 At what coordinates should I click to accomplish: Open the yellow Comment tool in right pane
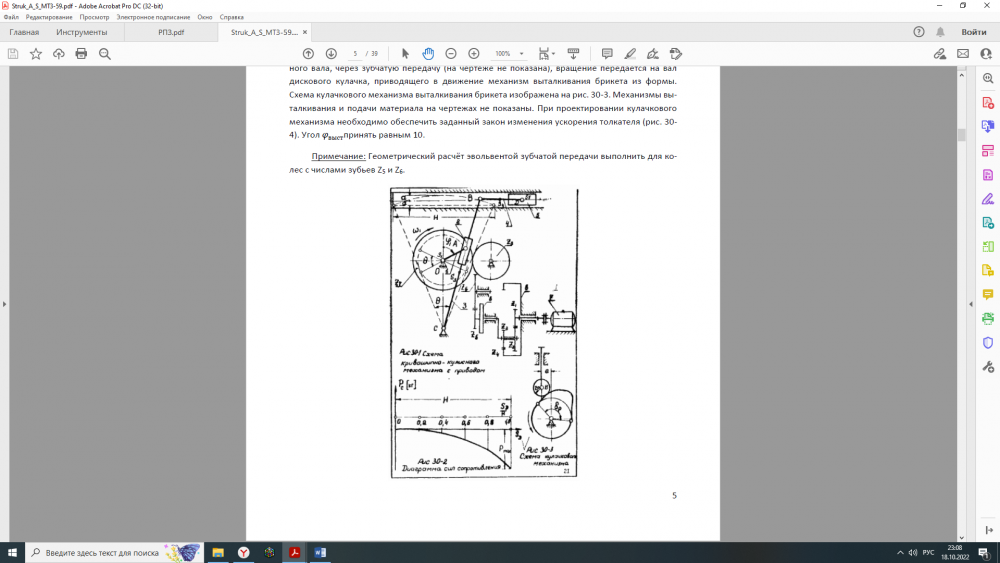click(x=988, y=295)
